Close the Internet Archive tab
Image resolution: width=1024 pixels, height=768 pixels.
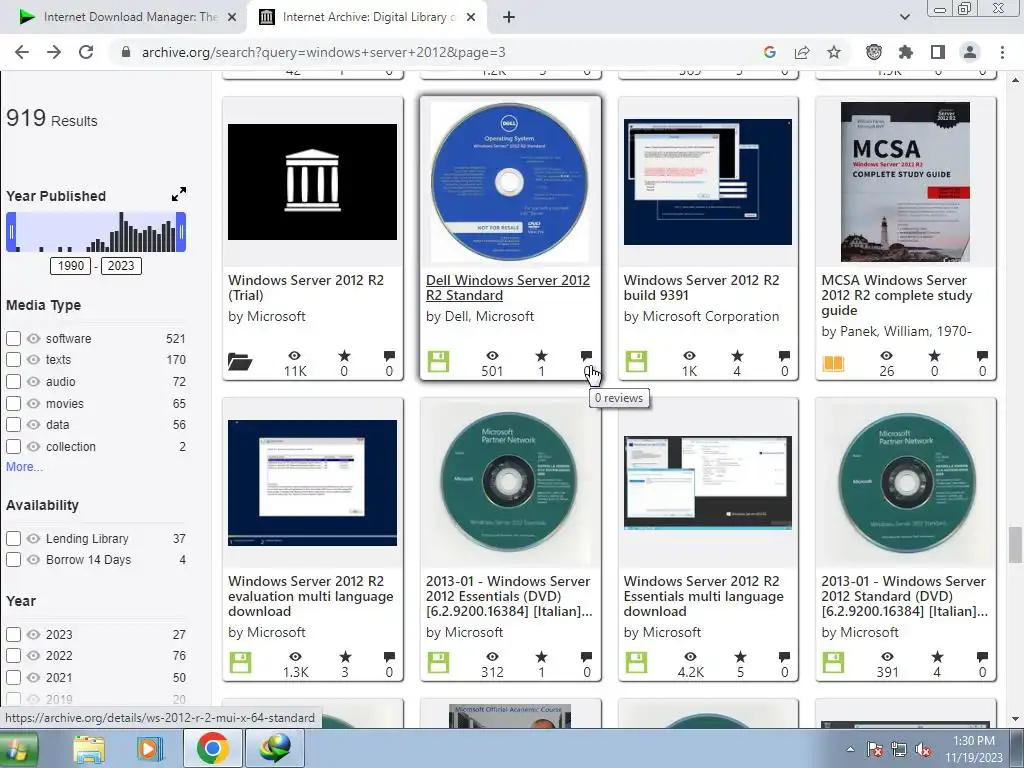coord(471,18)
